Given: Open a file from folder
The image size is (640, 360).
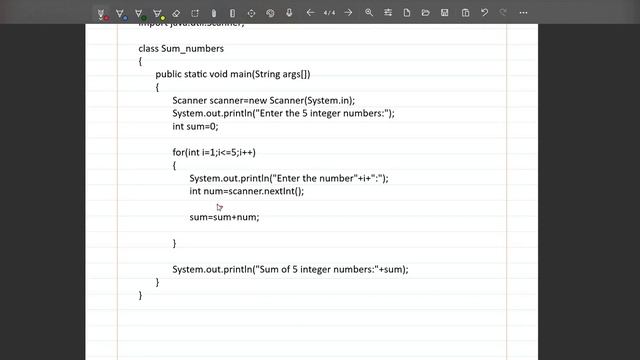Looking at the screenshot, I should coord(425,13).
